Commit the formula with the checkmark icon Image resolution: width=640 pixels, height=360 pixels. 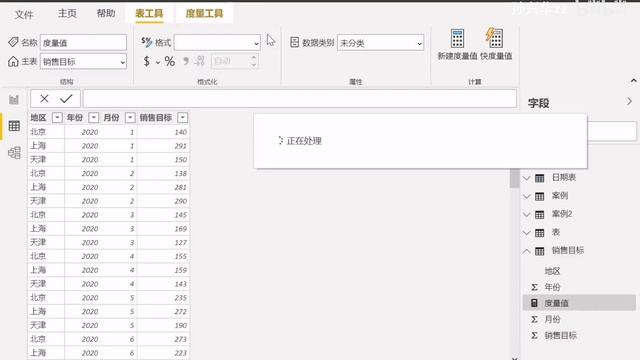(66, 98)
